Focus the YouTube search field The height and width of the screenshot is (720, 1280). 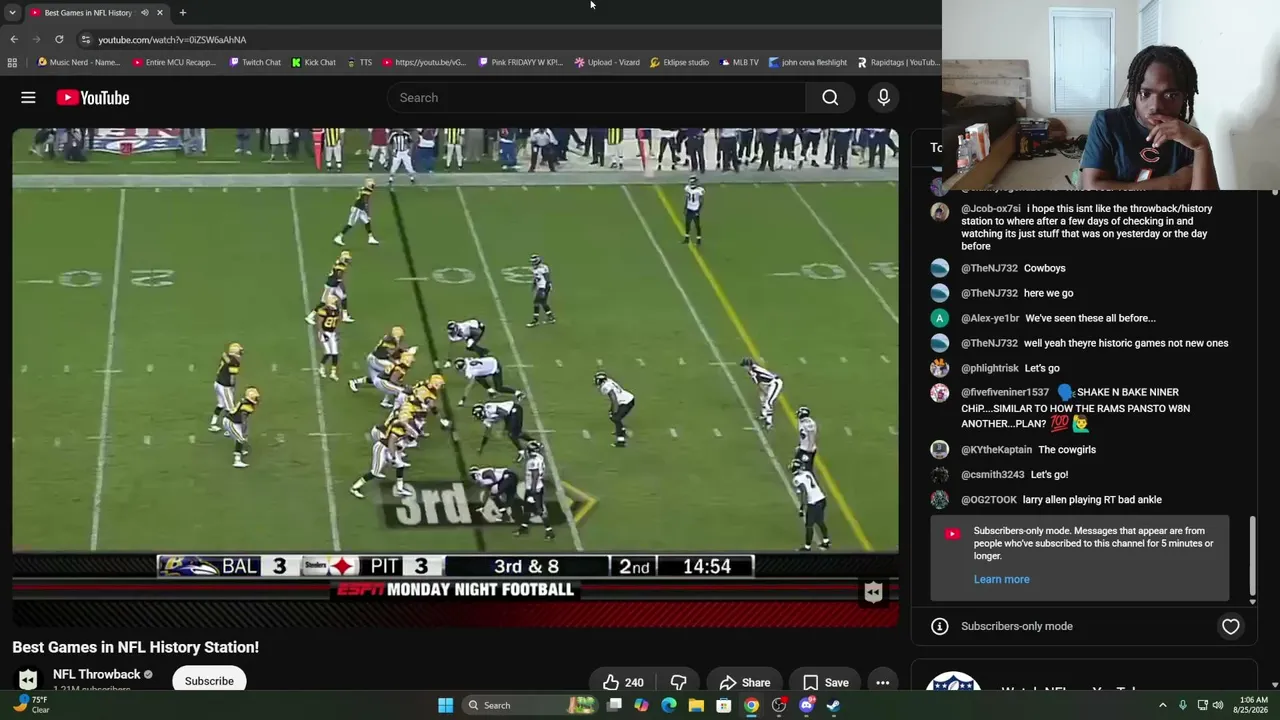(596, 97)
